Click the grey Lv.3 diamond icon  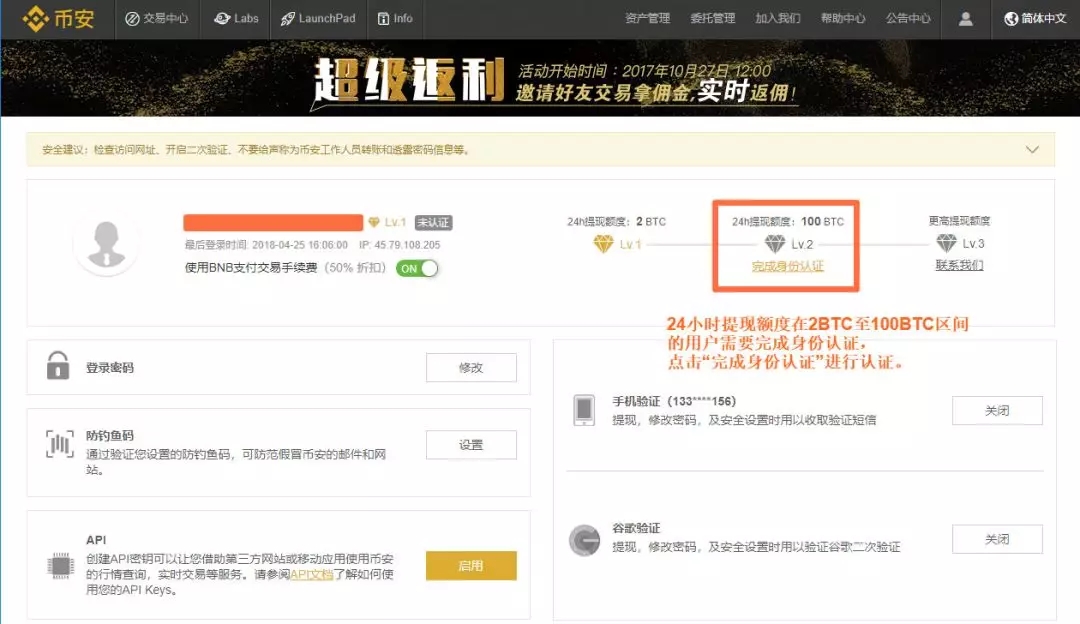[x=946, y=243]
